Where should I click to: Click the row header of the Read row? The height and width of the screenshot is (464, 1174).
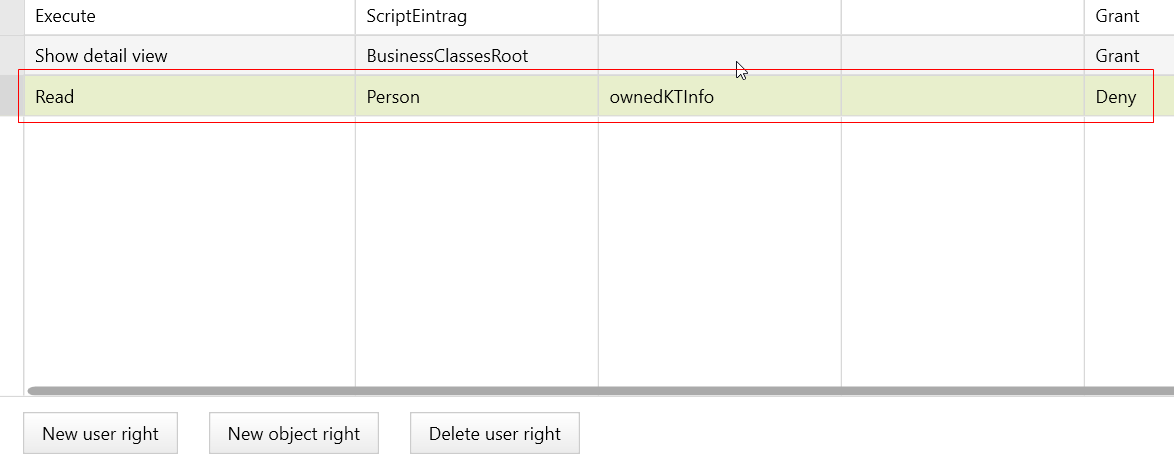coord(11,97)
